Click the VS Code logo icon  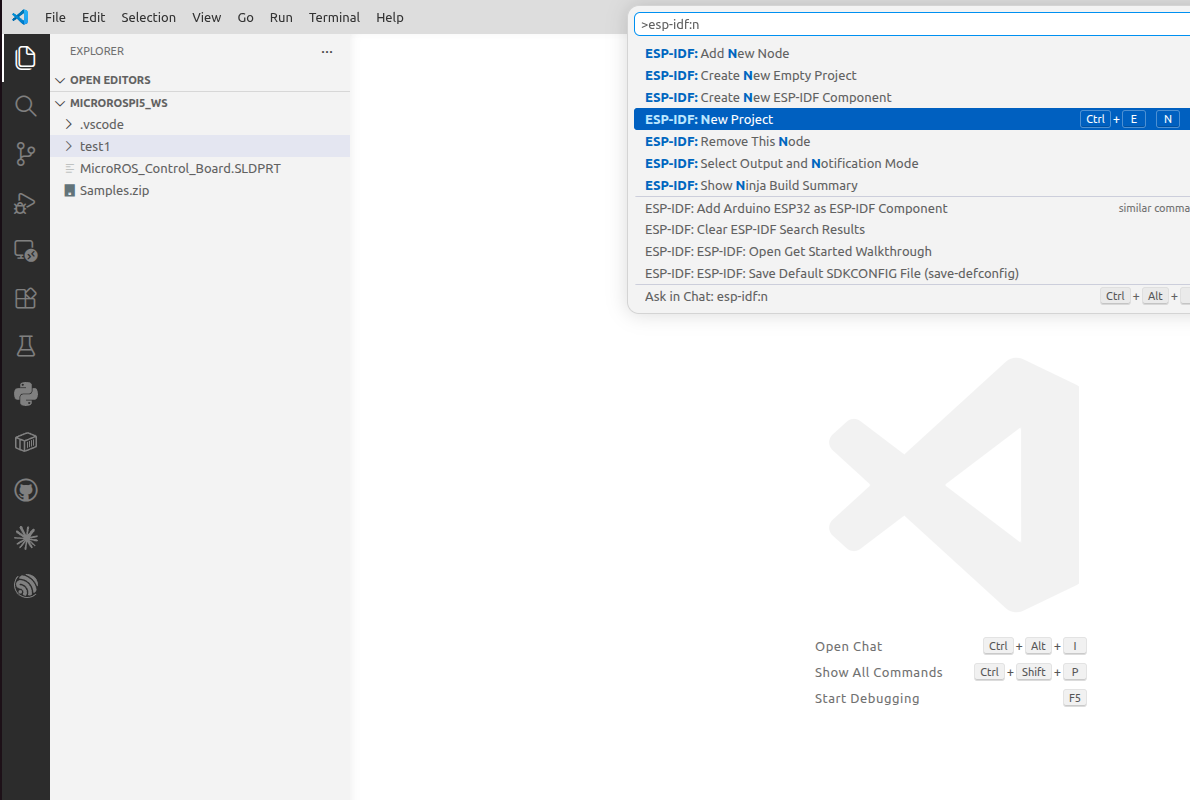pos(20,17)
